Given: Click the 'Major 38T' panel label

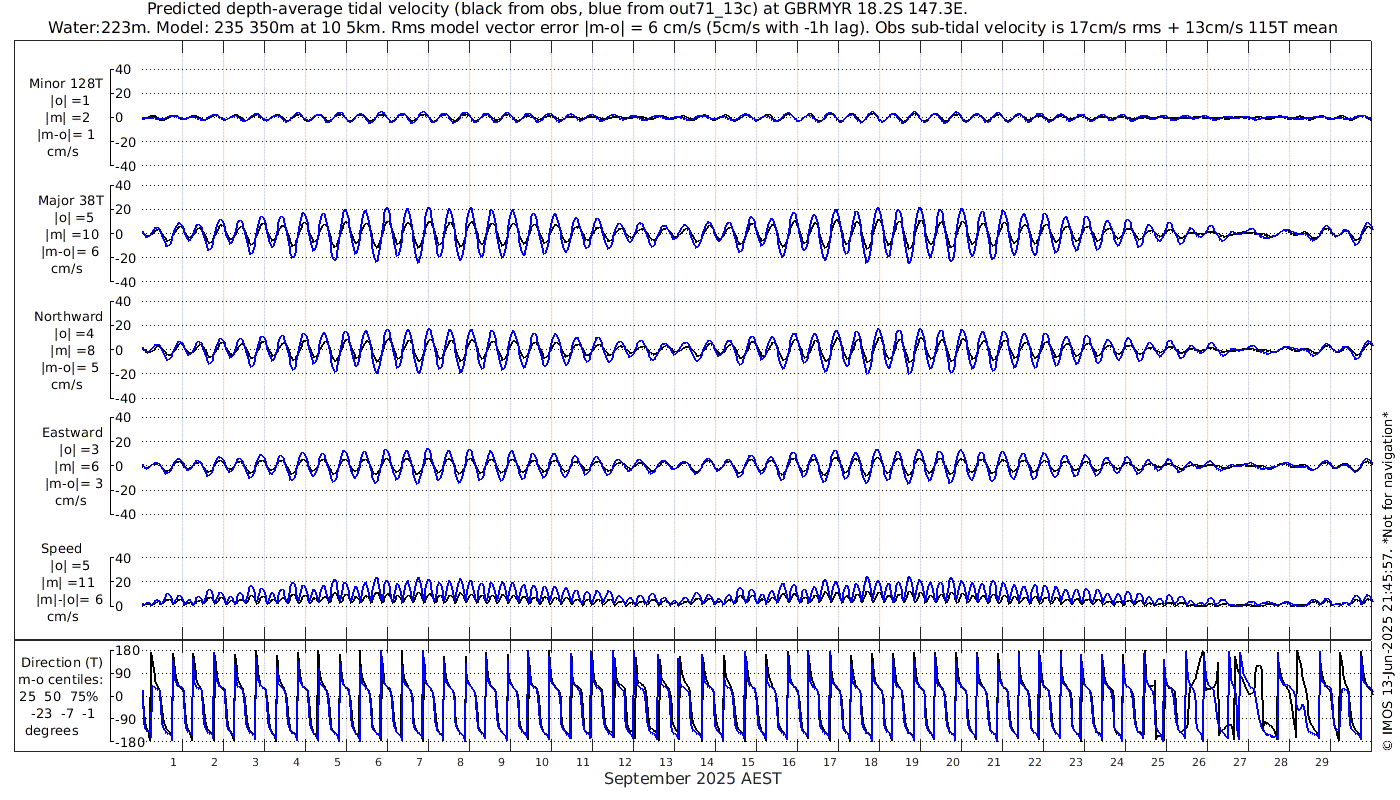Looking at the screenshot, I should pyautogui.click(x=70, y=200).
